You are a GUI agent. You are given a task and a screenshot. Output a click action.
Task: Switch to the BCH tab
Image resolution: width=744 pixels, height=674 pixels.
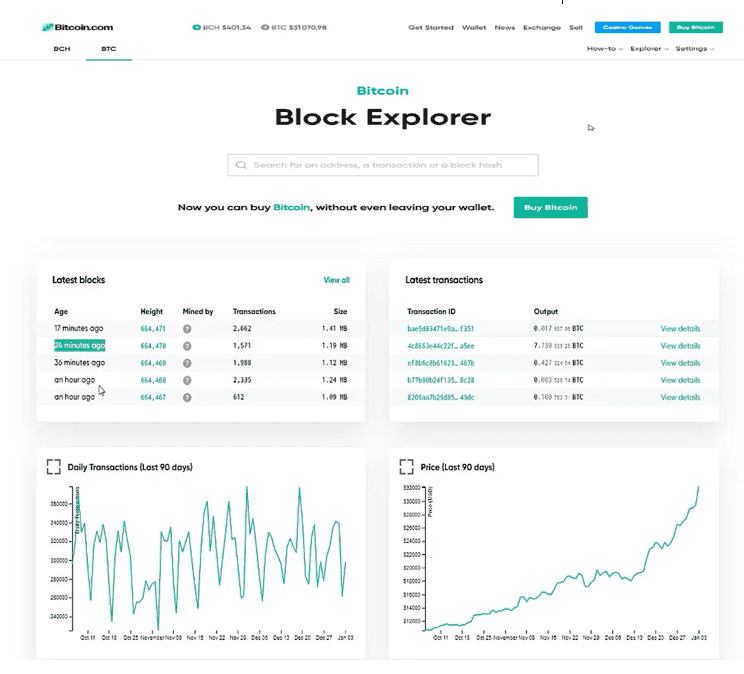tap(62, 48)
